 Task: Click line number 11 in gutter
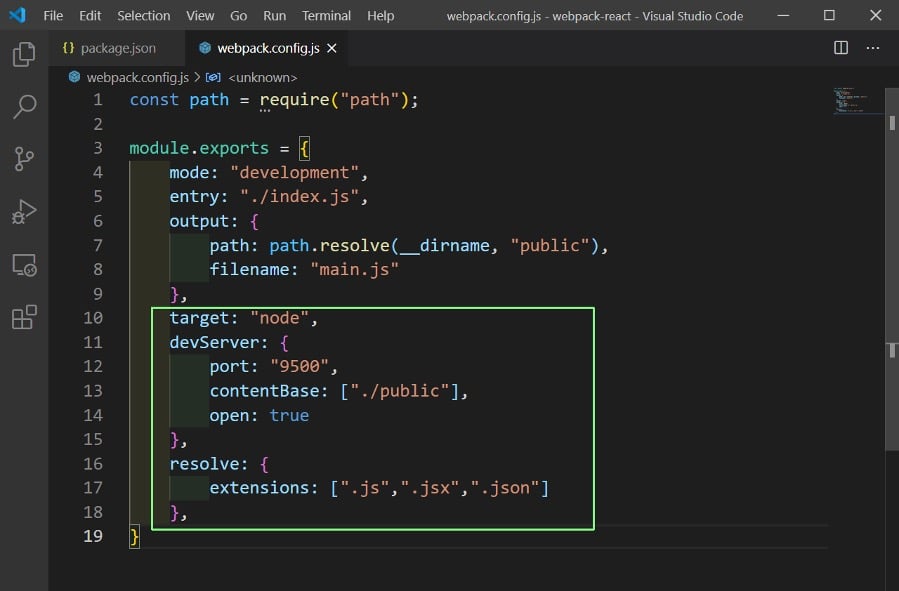[93, 342]
